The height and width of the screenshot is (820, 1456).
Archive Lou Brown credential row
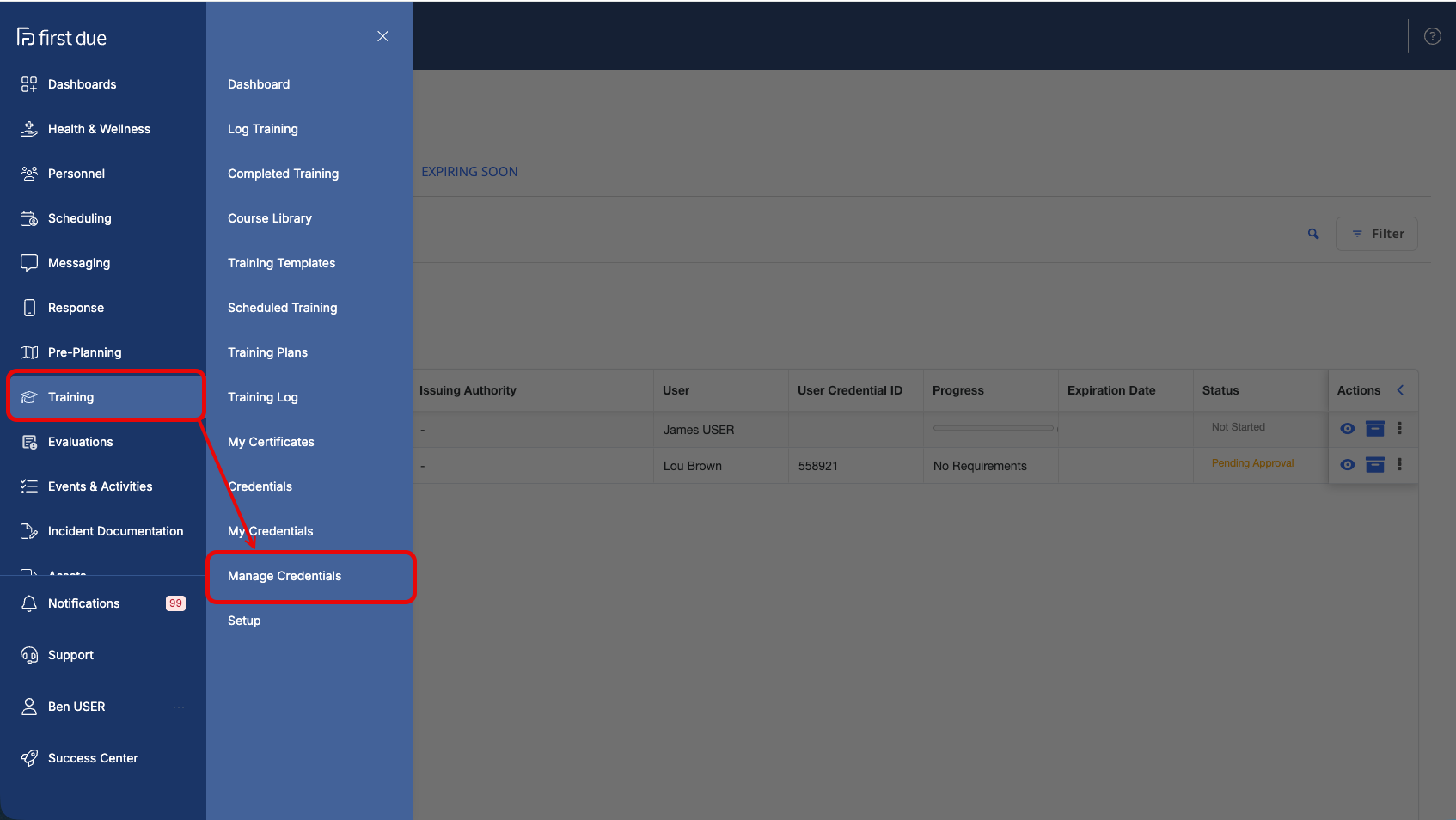click(x=1375, y=464)
